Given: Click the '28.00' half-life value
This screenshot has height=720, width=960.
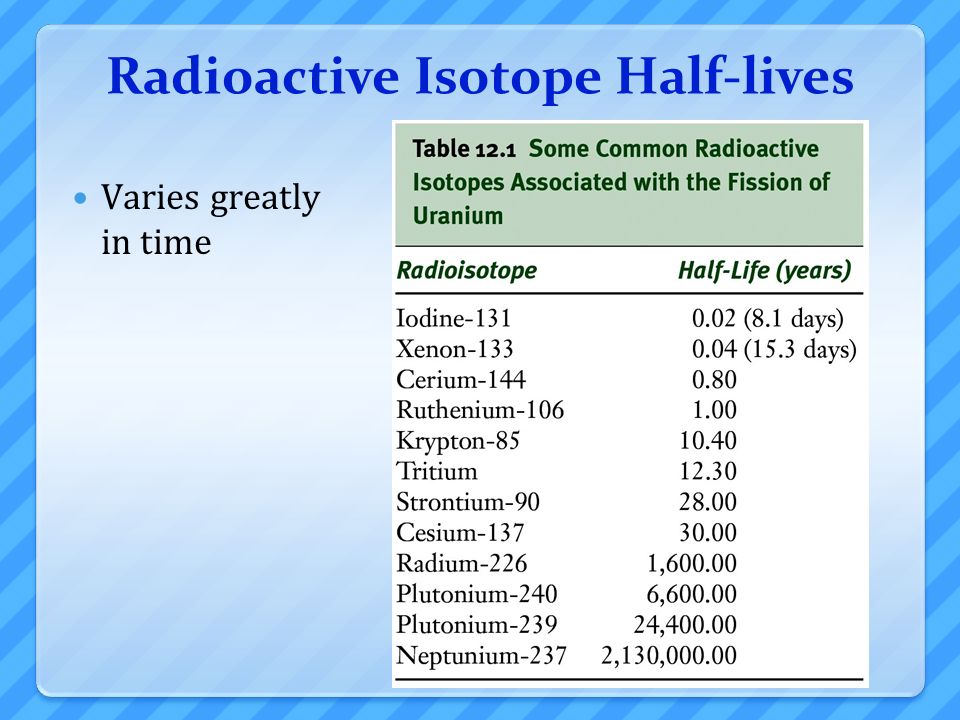Looking at the screenshot, I should 708,502.
